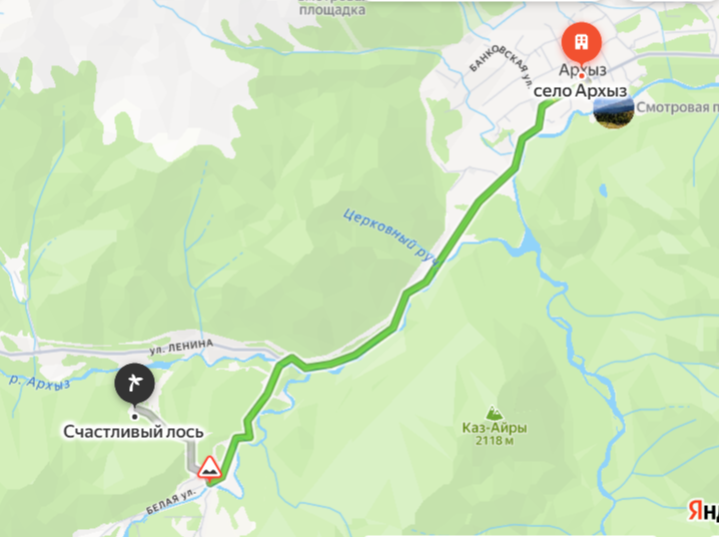Screen dimensions: 719x537
Task: Click the село Архыз label
Action: (x=580, y=90)
